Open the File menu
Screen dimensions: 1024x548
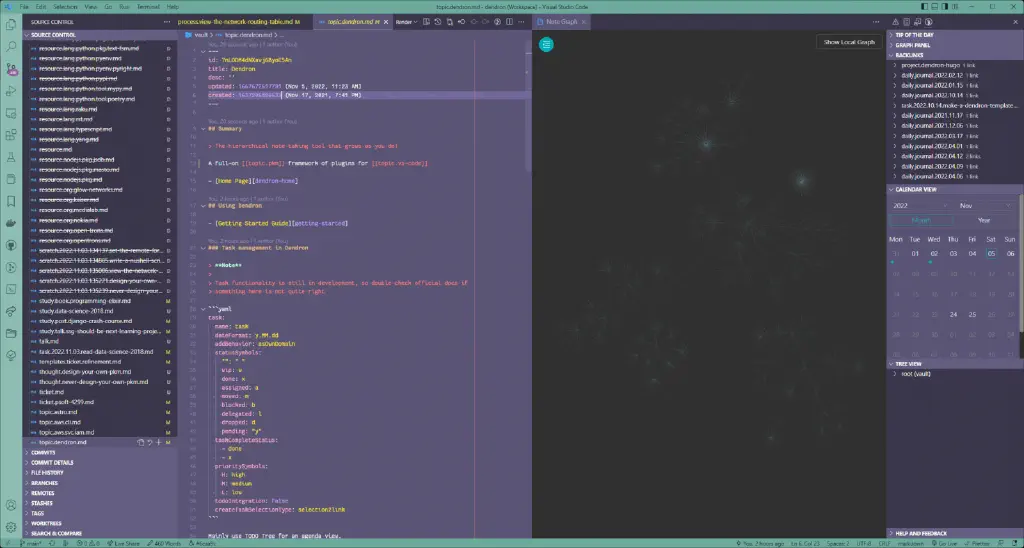24,7
